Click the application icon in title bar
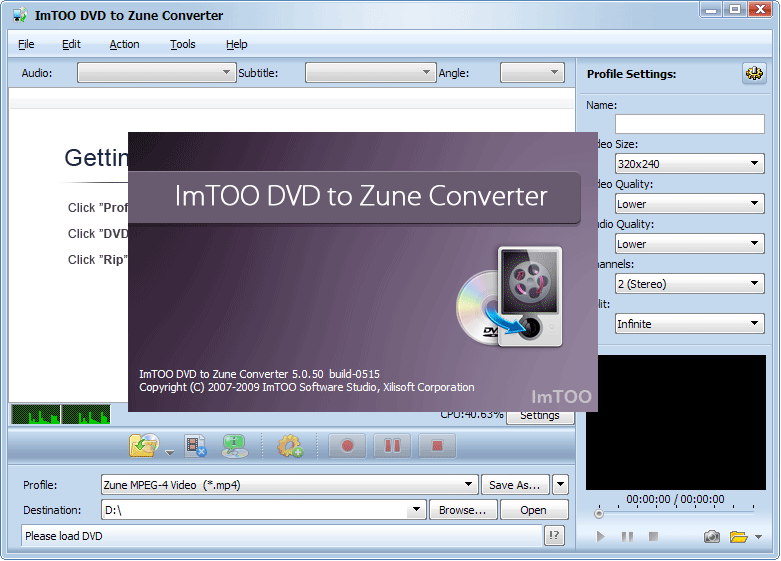The image size is (781, 561). pos(20,15)
